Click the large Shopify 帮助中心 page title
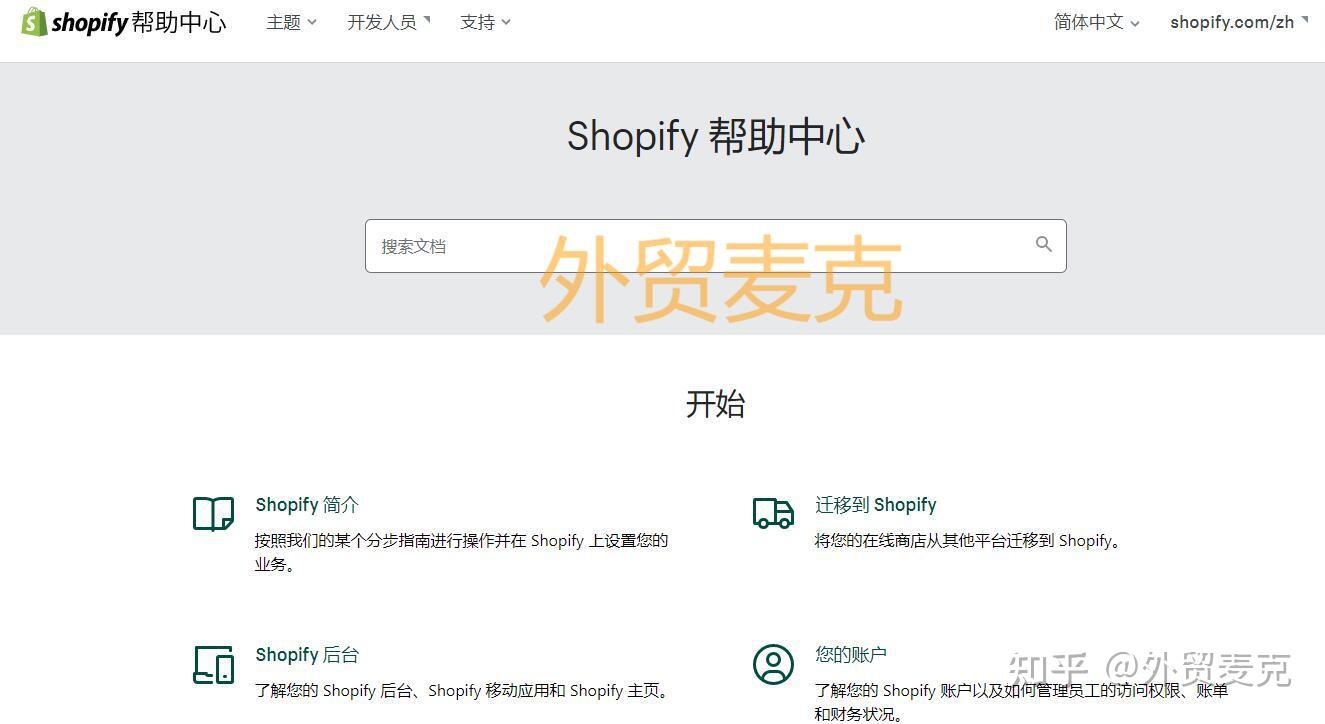1325x724 pixels. coord(715,137)
